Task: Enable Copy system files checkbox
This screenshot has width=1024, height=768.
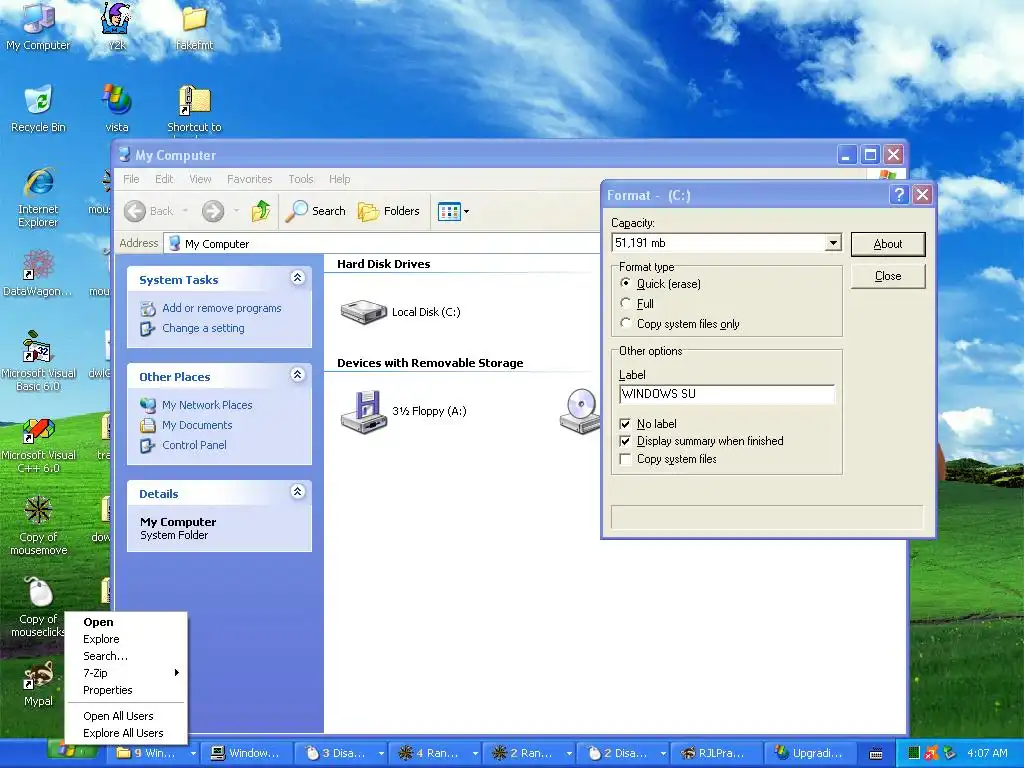Action: click(x=625, y=459)
